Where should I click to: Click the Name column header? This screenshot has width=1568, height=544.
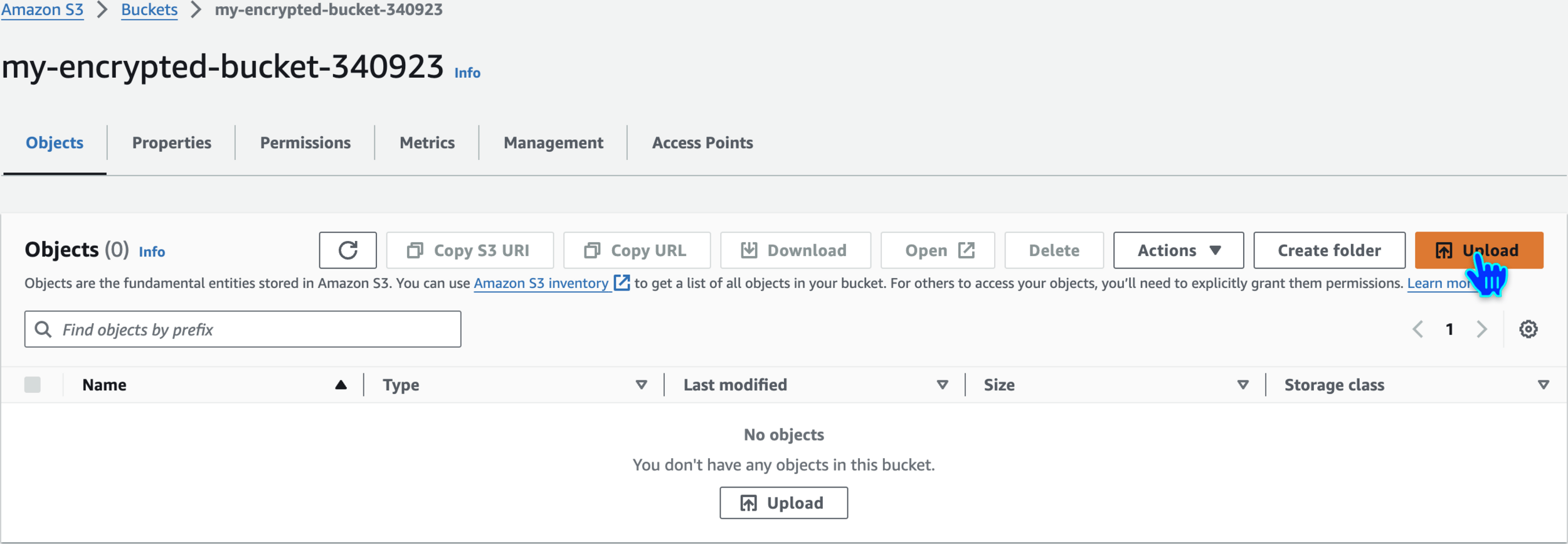point(104,385)
